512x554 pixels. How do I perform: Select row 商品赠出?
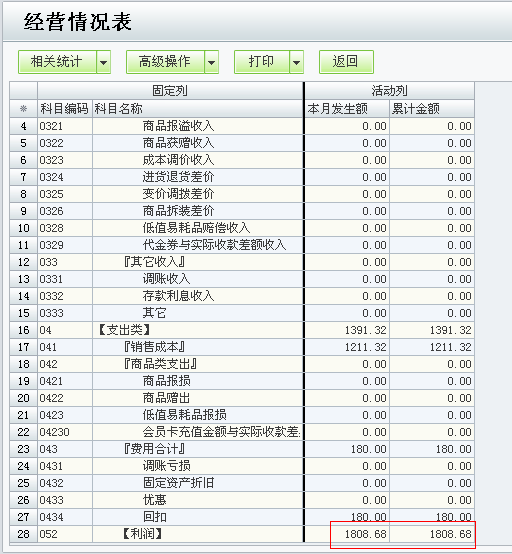[x=242, y=398]
